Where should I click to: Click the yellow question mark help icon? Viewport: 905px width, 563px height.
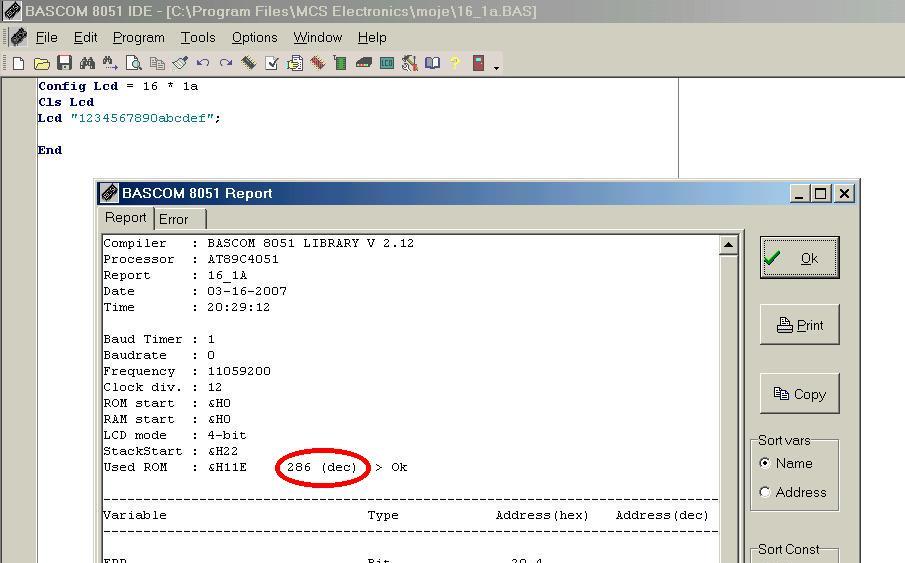[455, 63]
